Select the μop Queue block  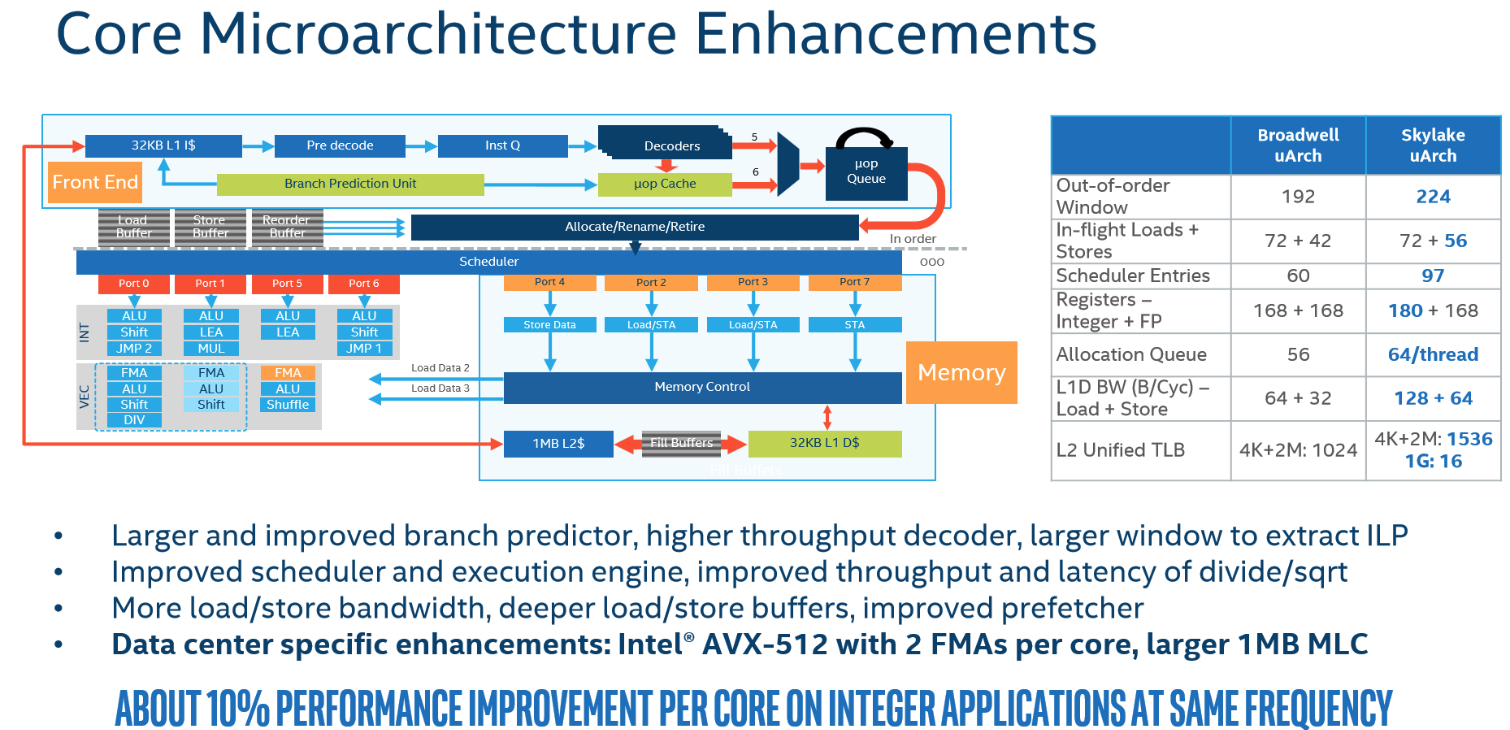866,172
